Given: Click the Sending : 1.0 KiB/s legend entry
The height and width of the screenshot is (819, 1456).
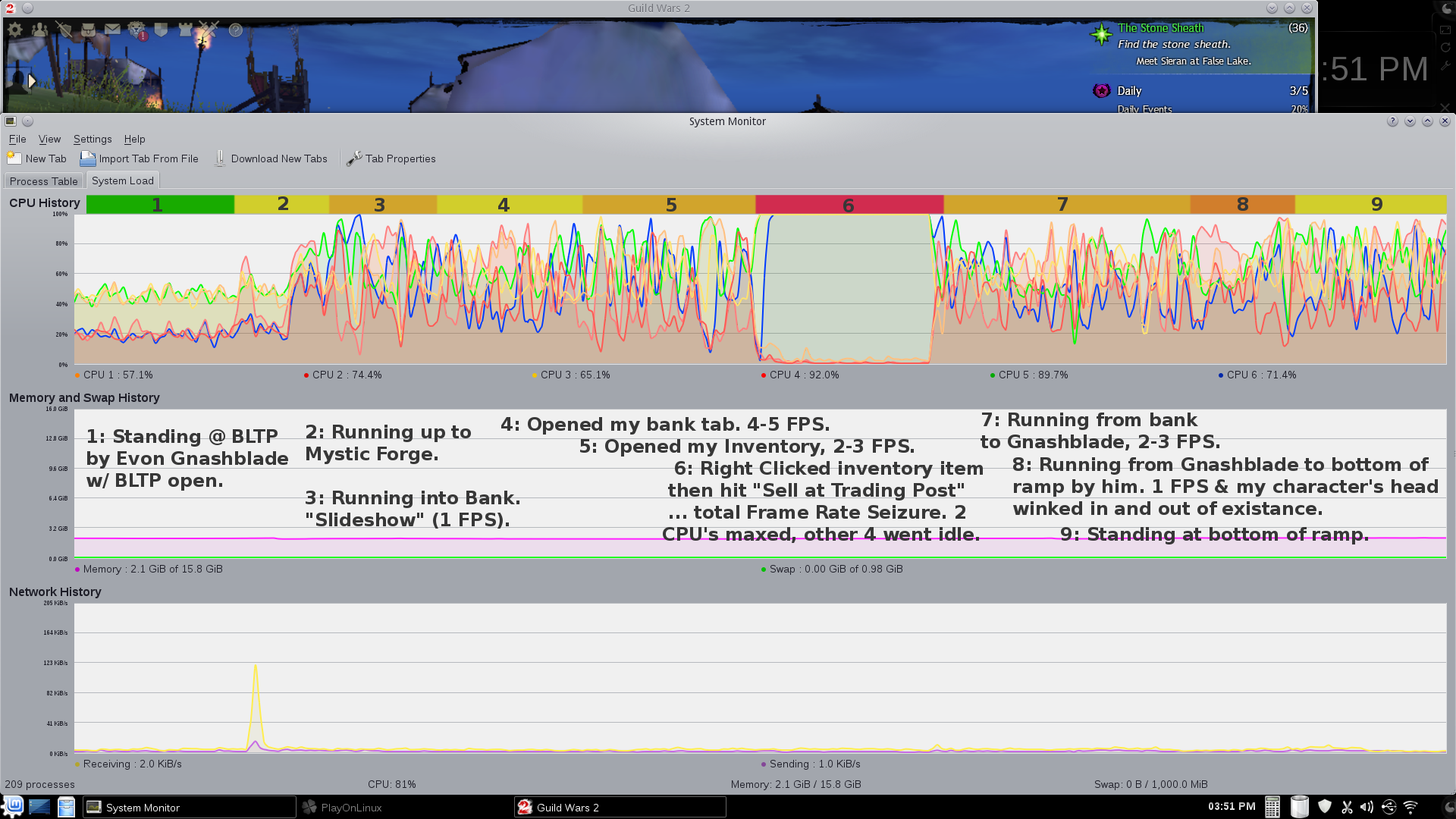Looking at the screenshot, I should (811, 764).
